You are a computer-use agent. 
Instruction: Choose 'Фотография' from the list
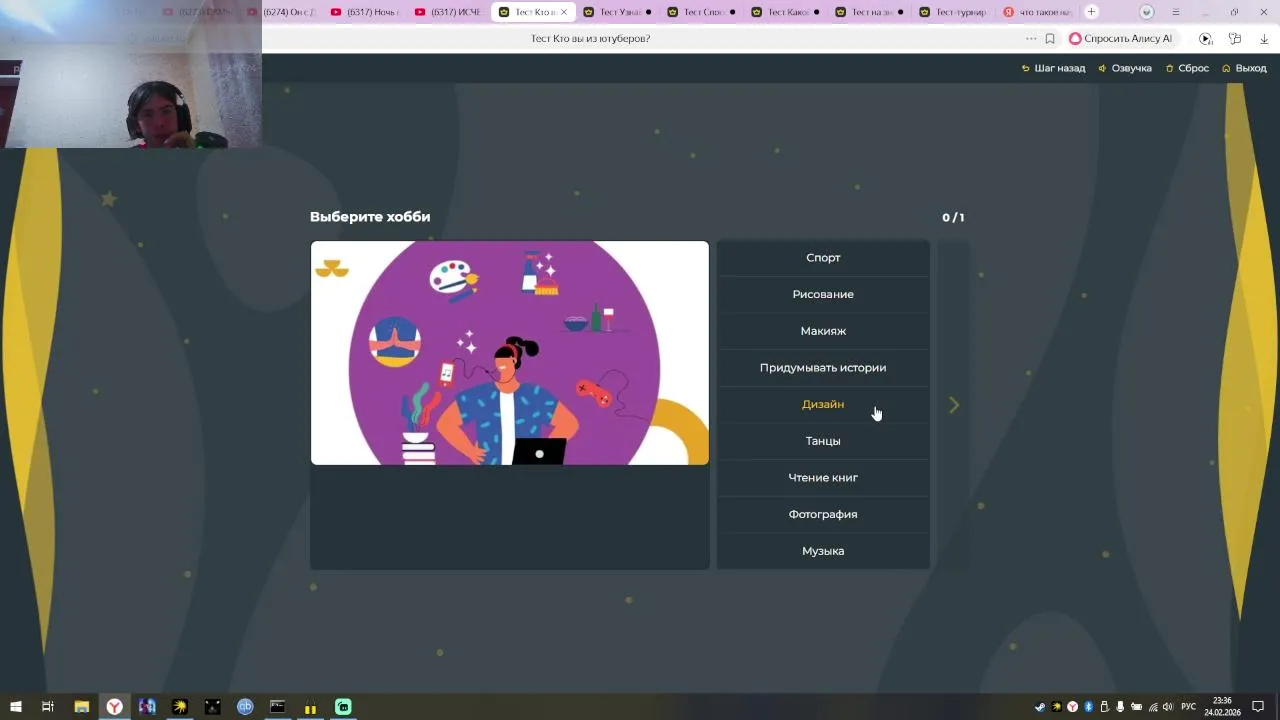tap(823, 514)
